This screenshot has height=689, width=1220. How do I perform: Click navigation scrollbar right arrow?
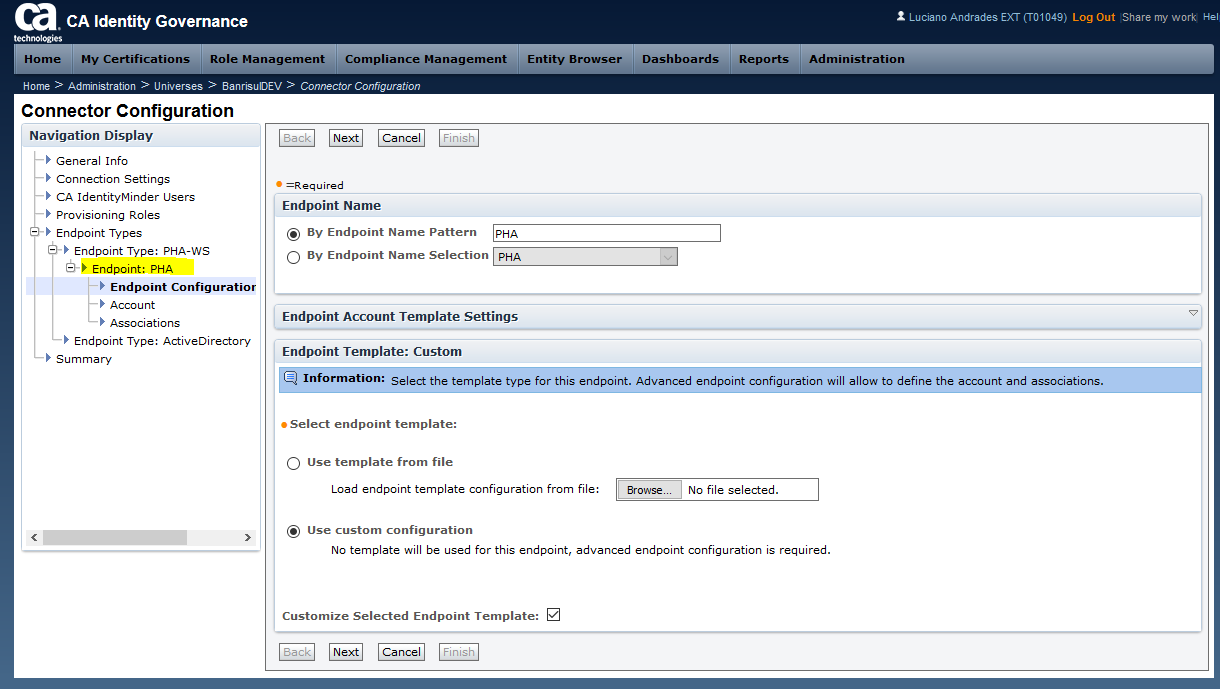tap(248, 537)
